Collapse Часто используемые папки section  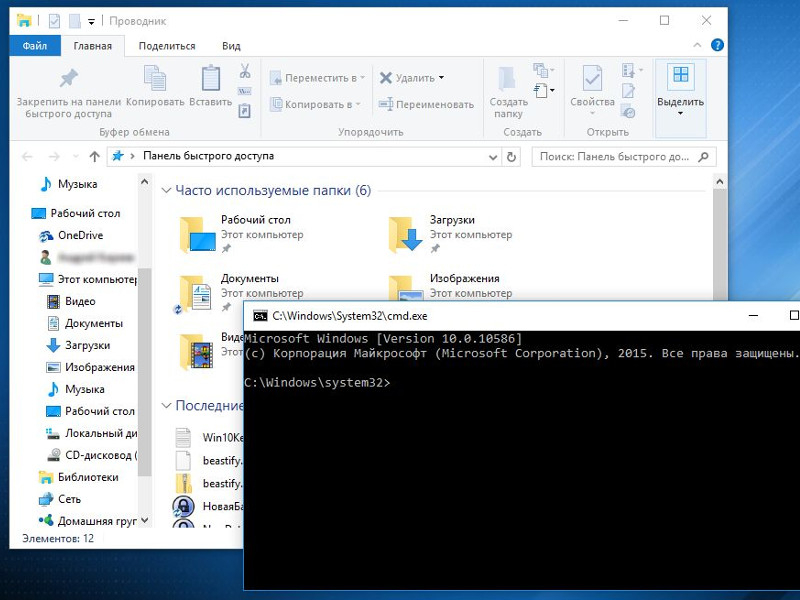166,191
